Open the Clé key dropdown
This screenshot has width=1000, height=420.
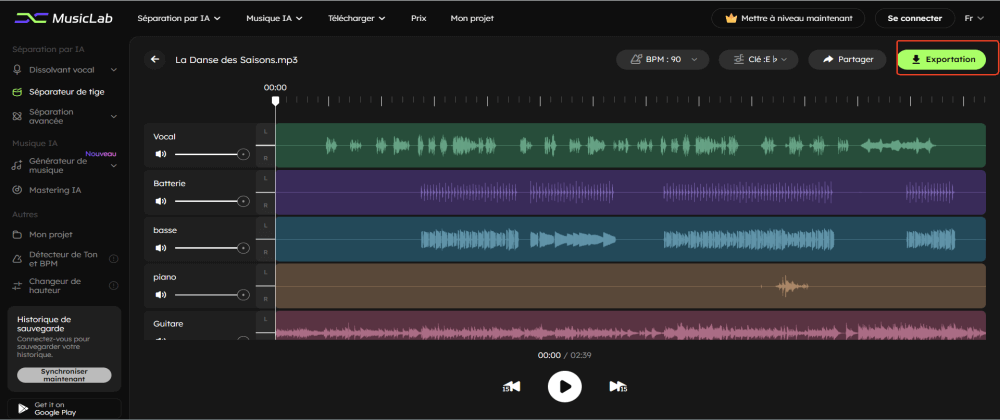click(758, 60)
